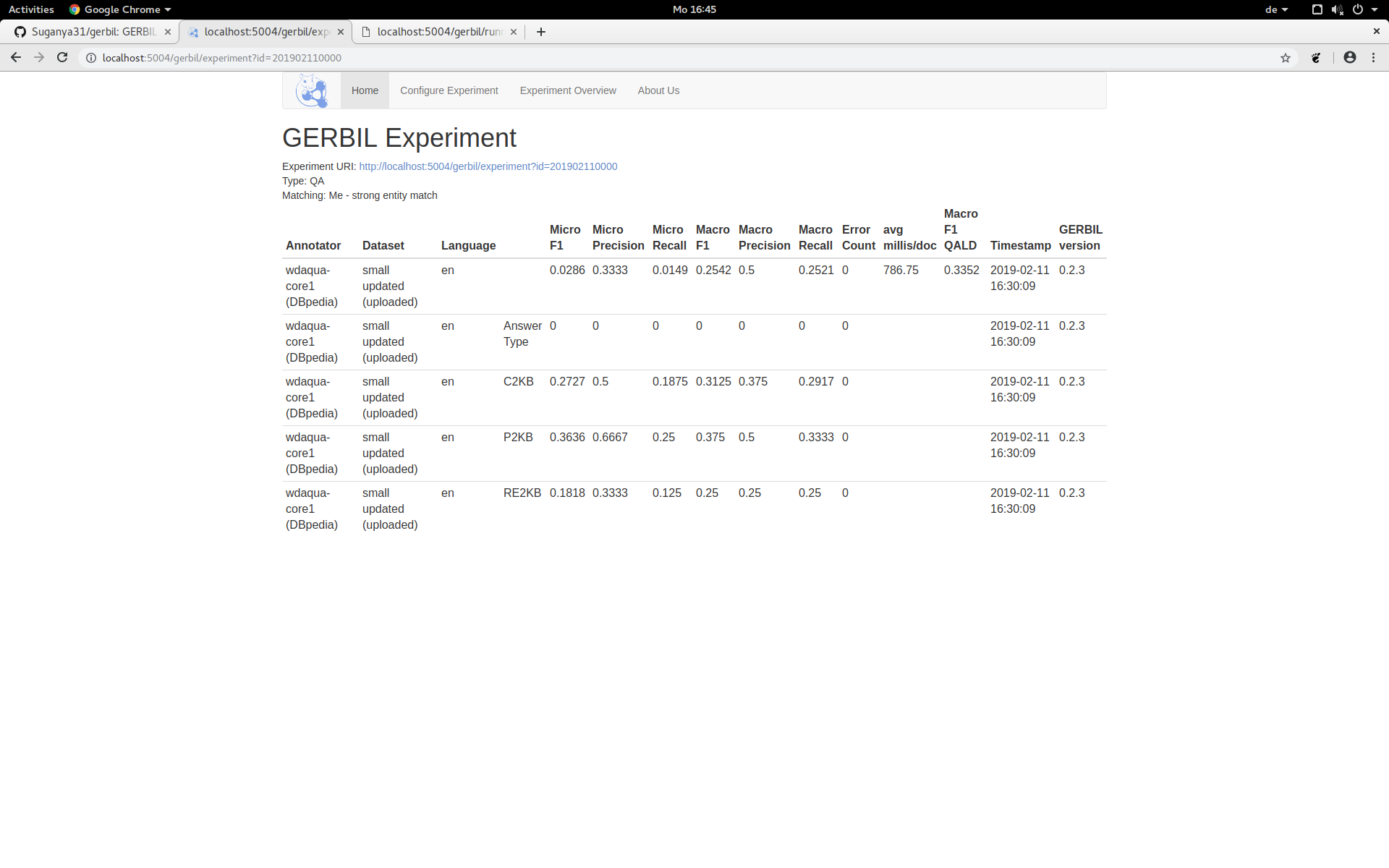Open the de keyboard layout dropdown
1389x868 pixels.
click(1277, 9)
